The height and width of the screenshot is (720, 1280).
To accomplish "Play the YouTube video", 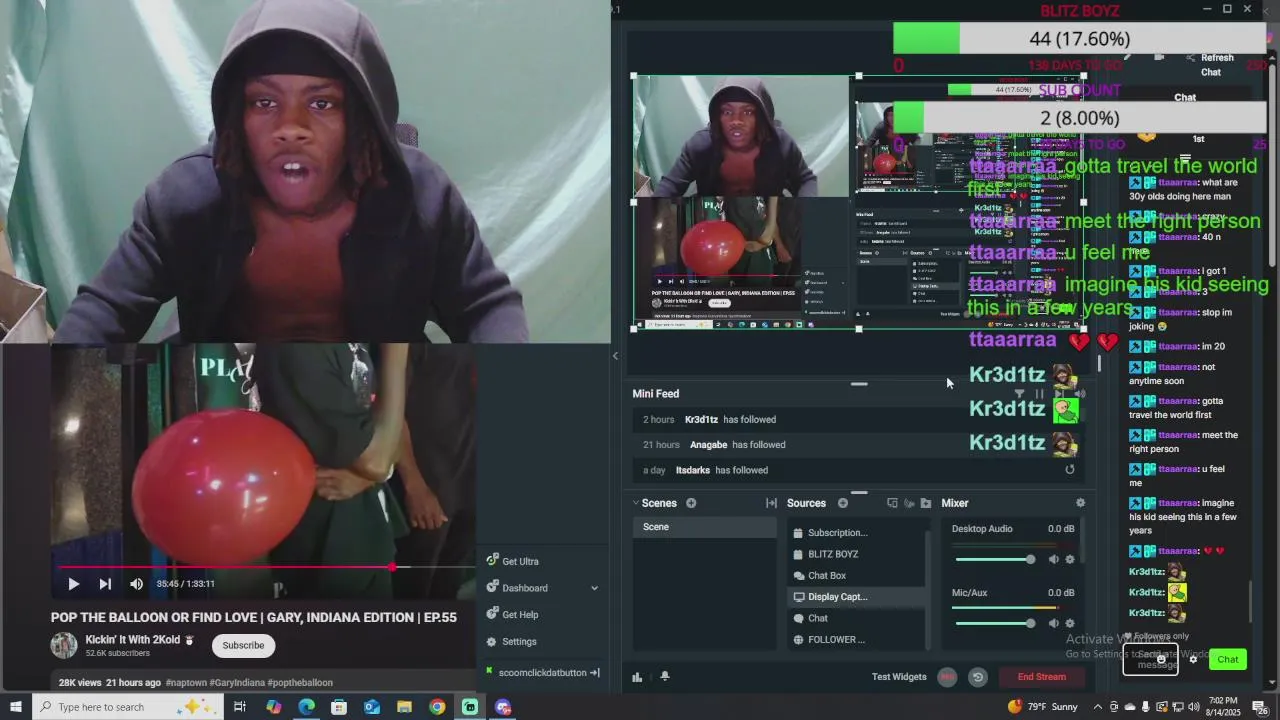I will click(x=73, y=584).
